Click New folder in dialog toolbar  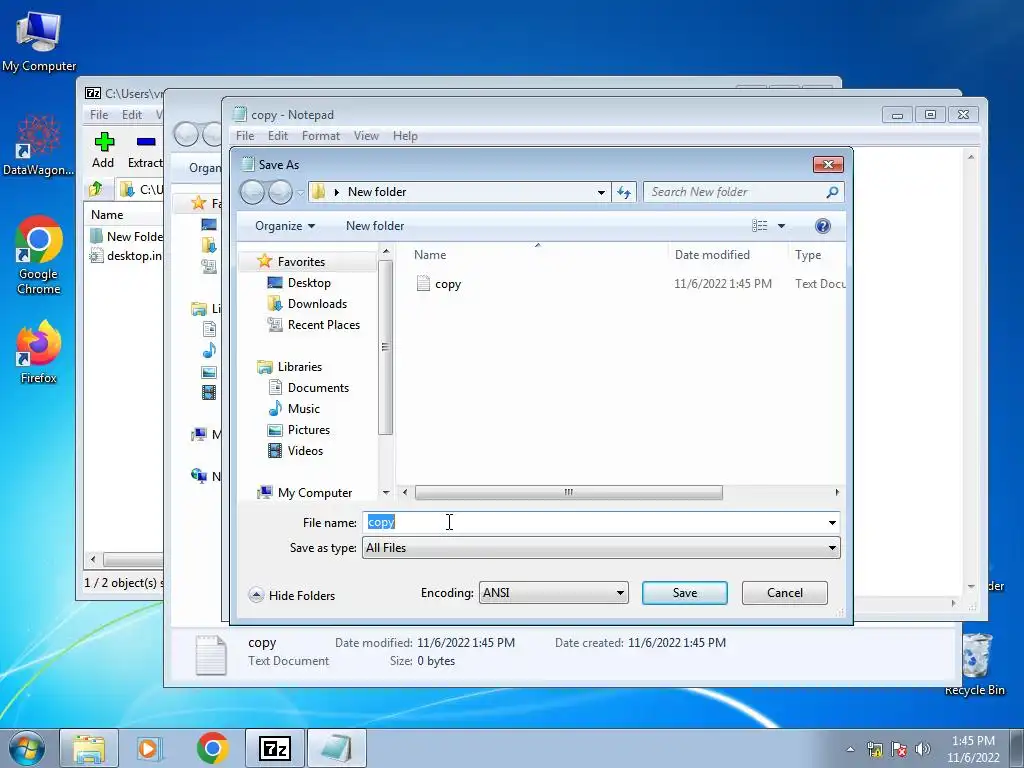(x=375, y=226)
